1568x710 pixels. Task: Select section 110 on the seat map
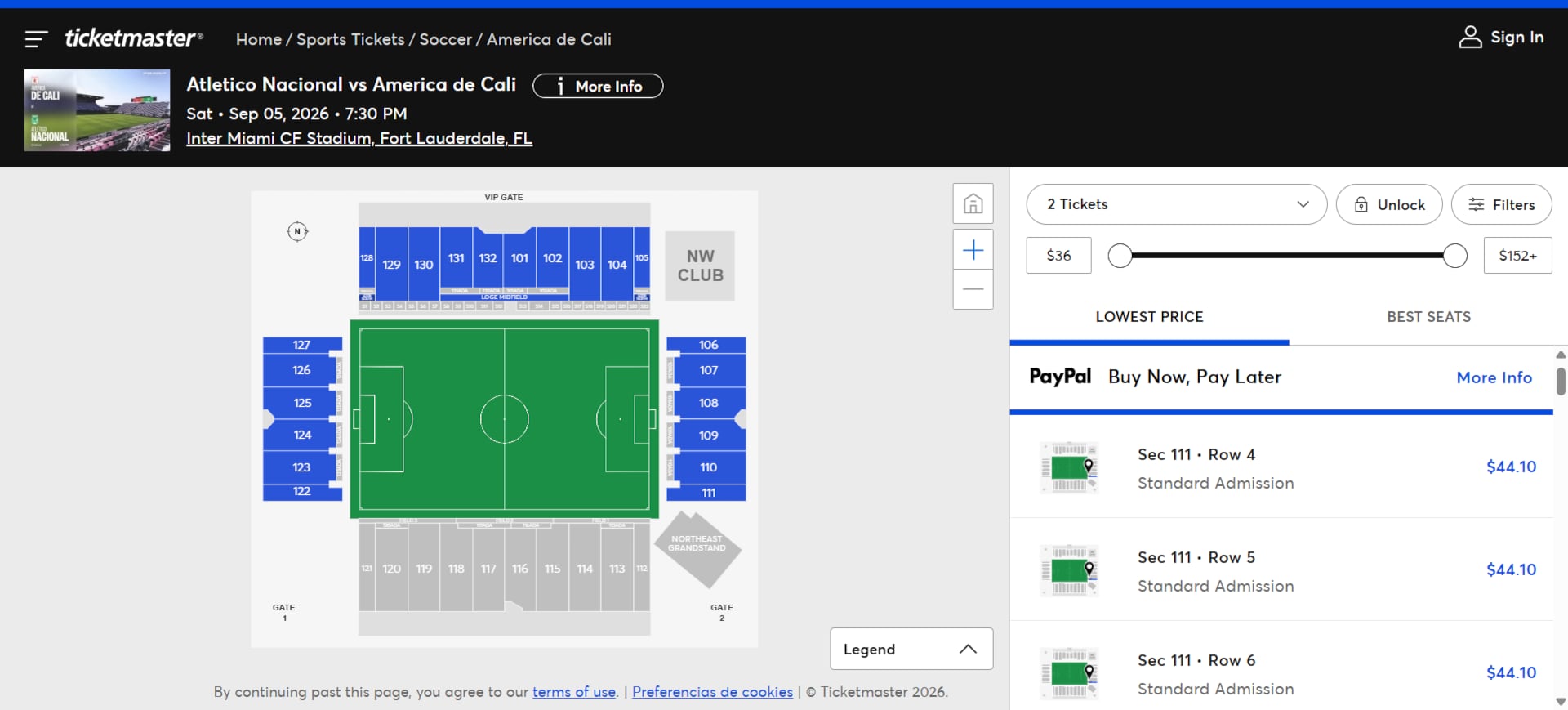coord(708,467)
